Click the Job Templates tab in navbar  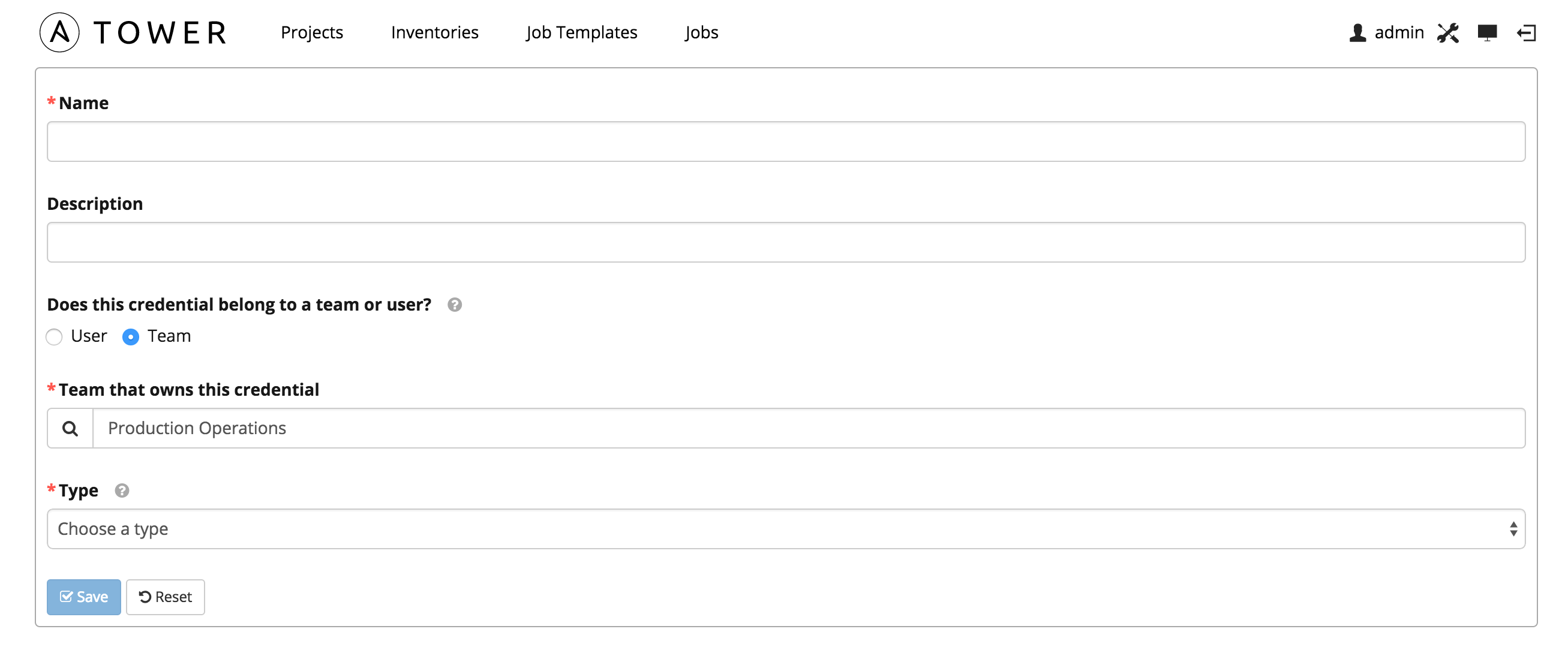(x=581, y=32)
